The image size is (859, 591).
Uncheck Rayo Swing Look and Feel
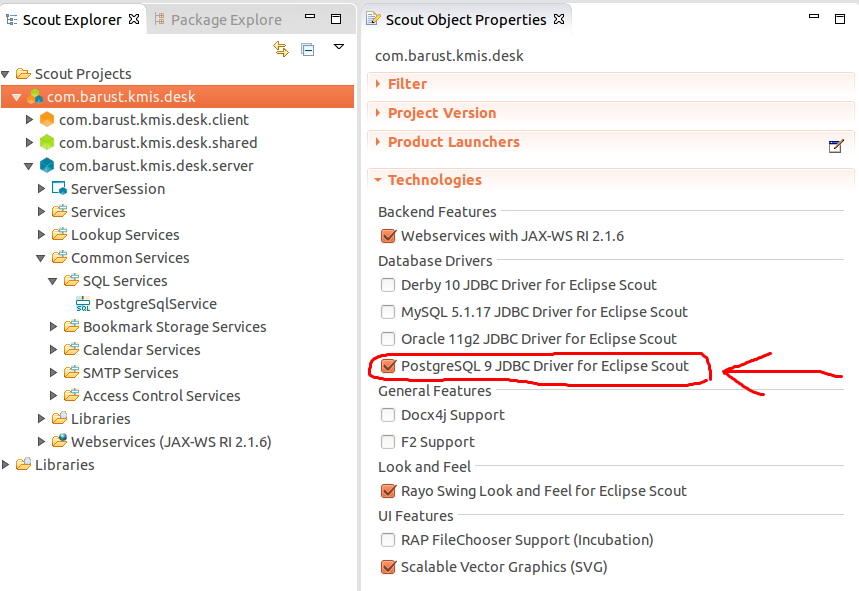click(x=388, y=491)
